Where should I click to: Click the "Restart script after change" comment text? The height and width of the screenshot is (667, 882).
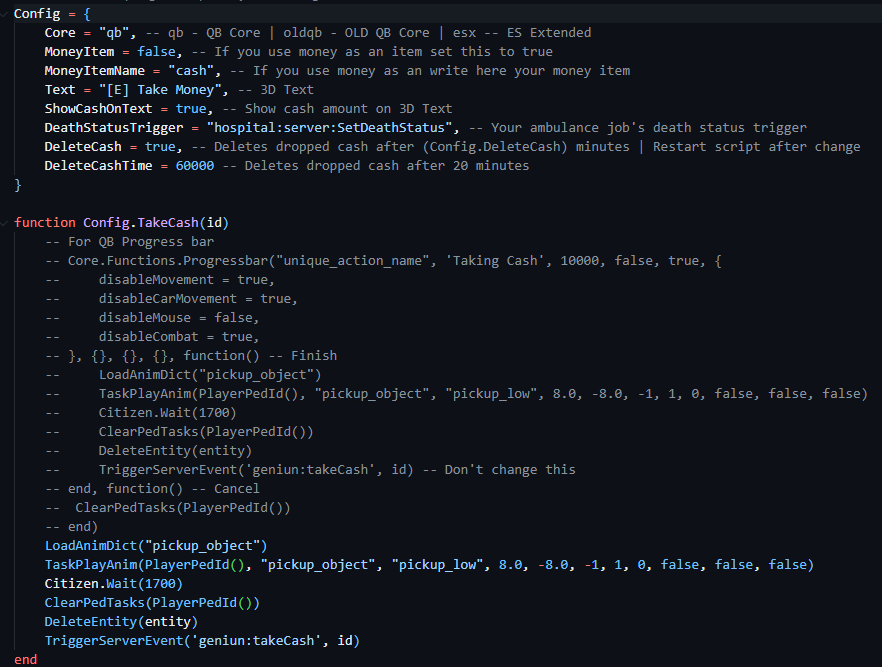757,147
